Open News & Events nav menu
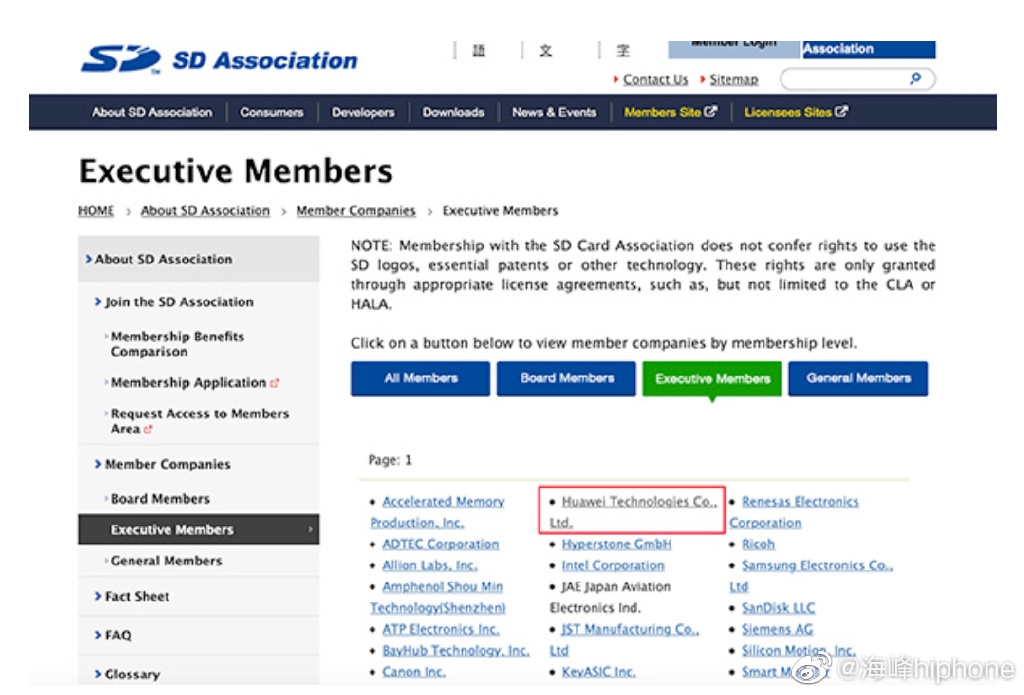The width and height of the screenshot is (1024, 695). 554,112
